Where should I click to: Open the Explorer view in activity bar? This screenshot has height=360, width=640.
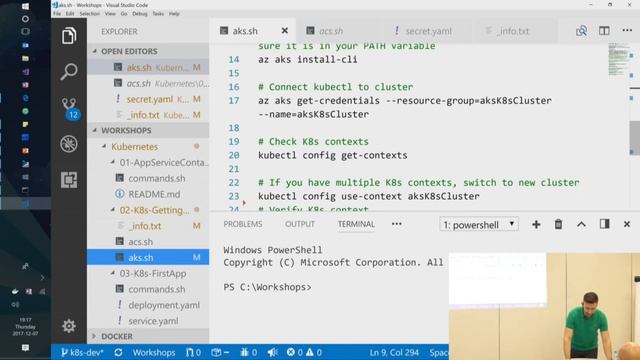[69, 36]
